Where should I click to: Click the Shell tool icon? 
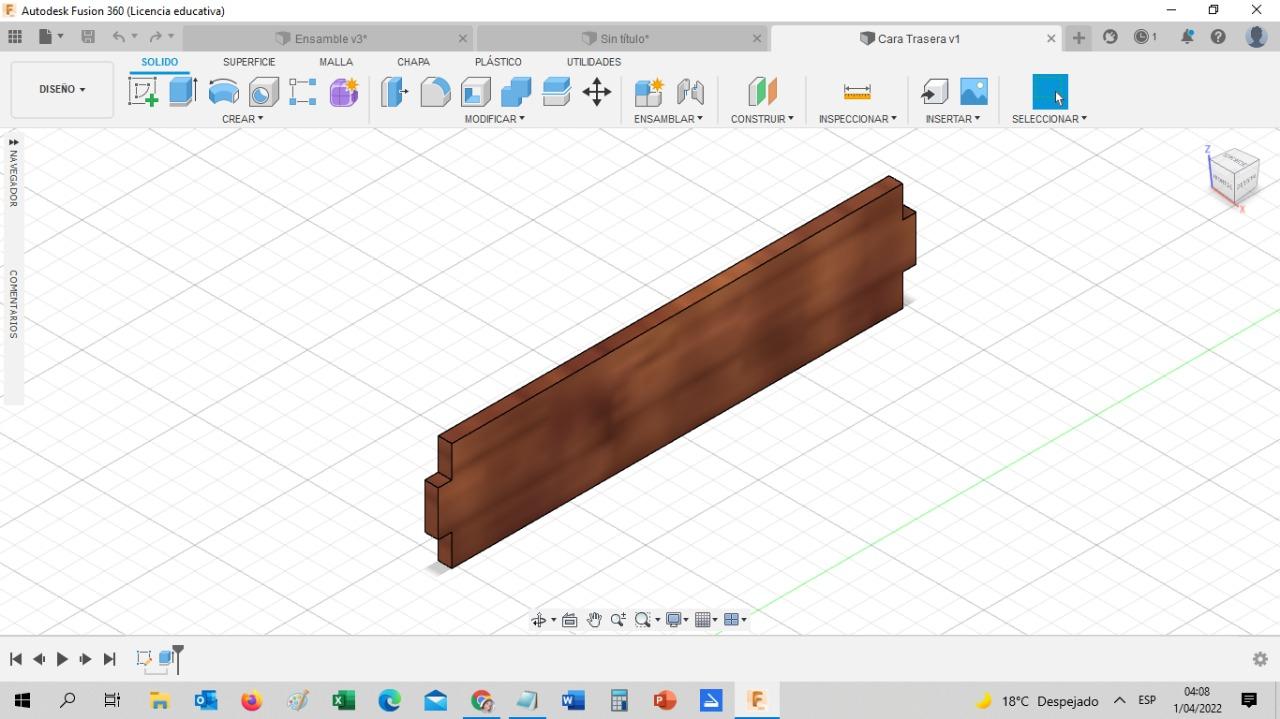[x=475, y=92]
